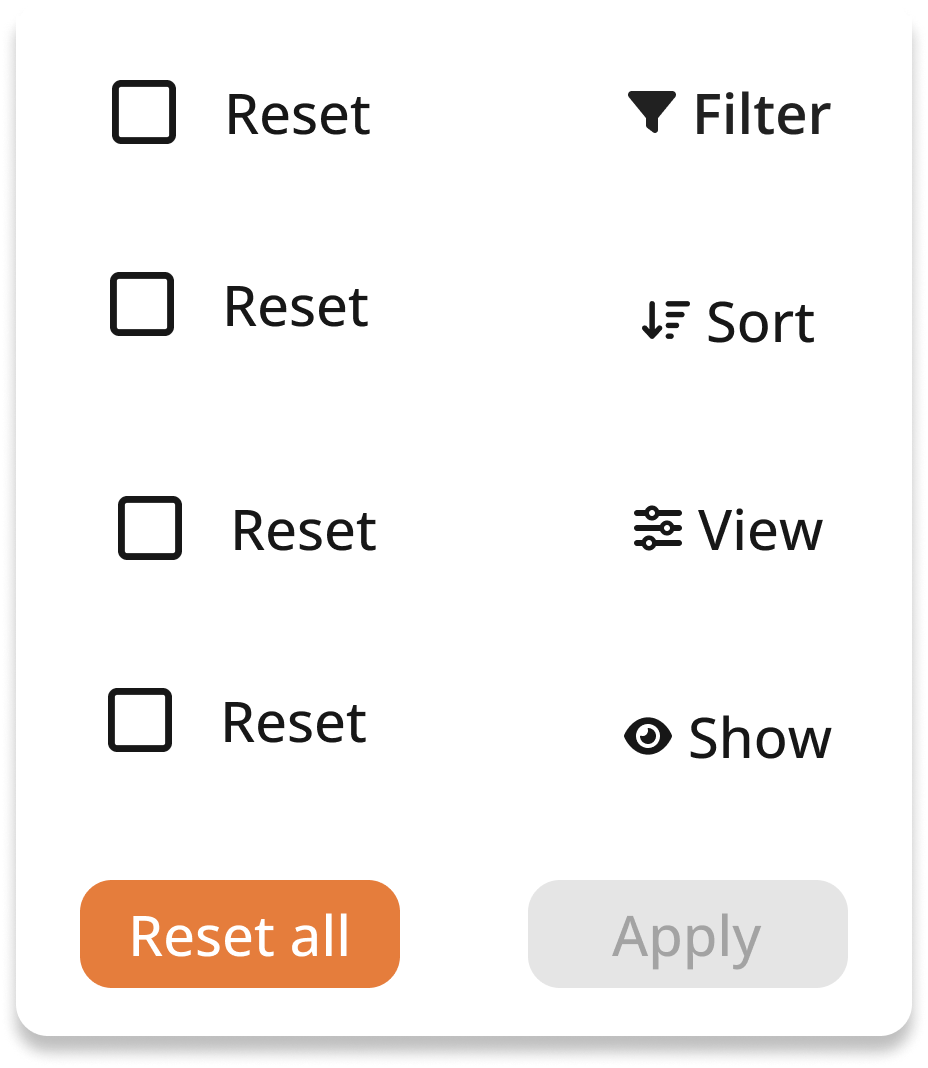Select the Reset label beside View

click(x=304, y=531)
